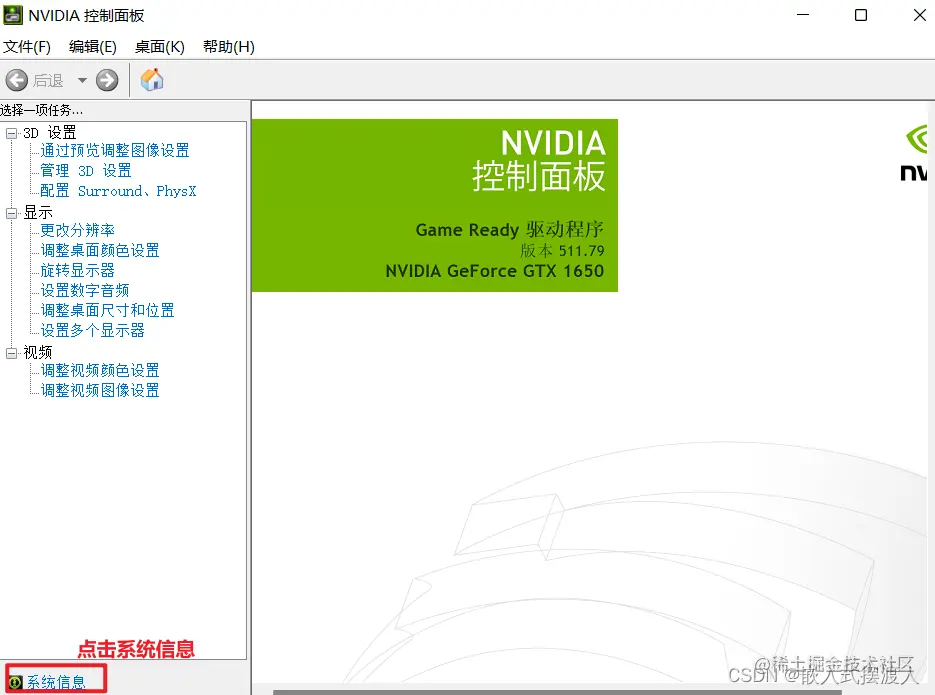Click the horizontal scrollbar at bottom
Viewport: 935px width, 695px height.
tap(557, 692)
